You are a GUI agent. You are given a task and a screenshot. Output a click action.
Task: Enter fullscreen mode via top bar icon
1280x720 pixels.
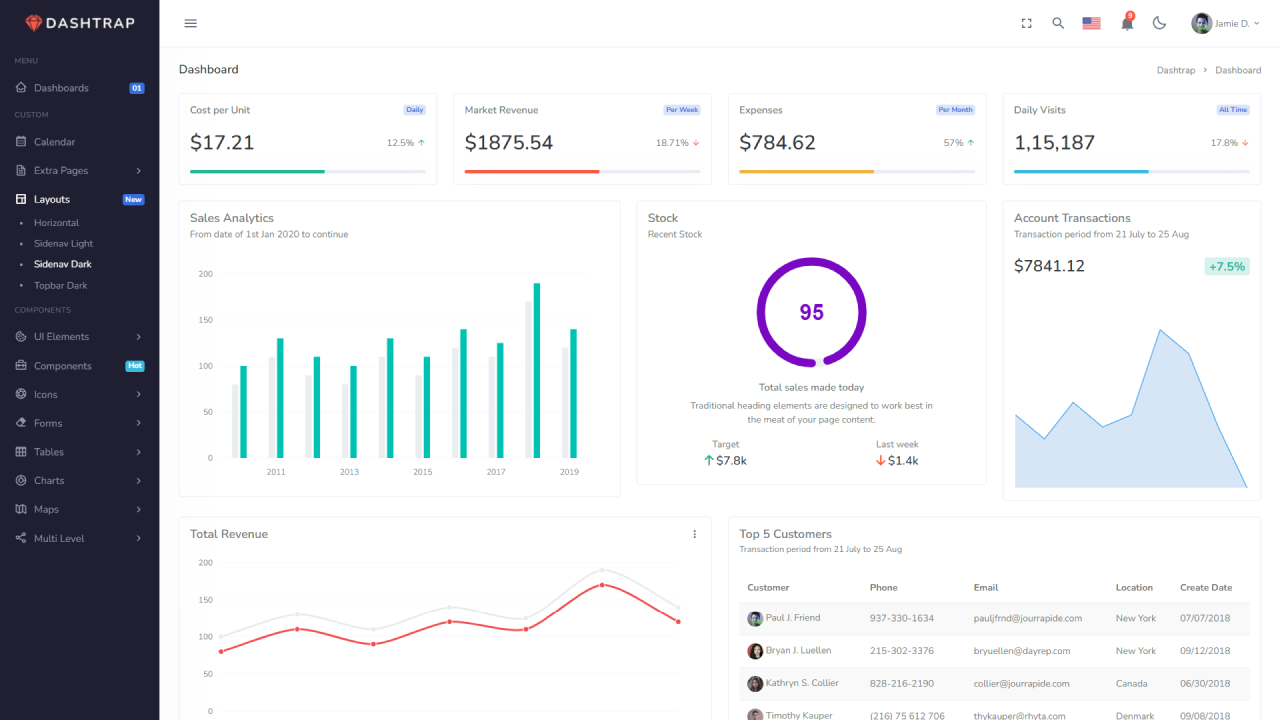point(1026,23)
